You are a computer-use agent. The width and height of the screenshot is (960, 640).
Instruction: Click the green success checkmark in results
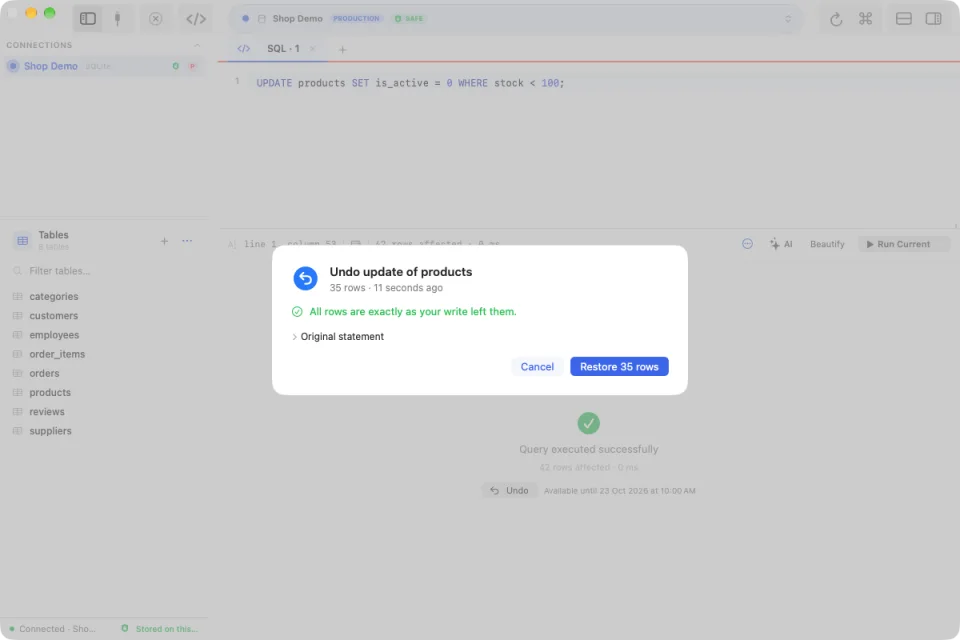(x=588, y=423)
